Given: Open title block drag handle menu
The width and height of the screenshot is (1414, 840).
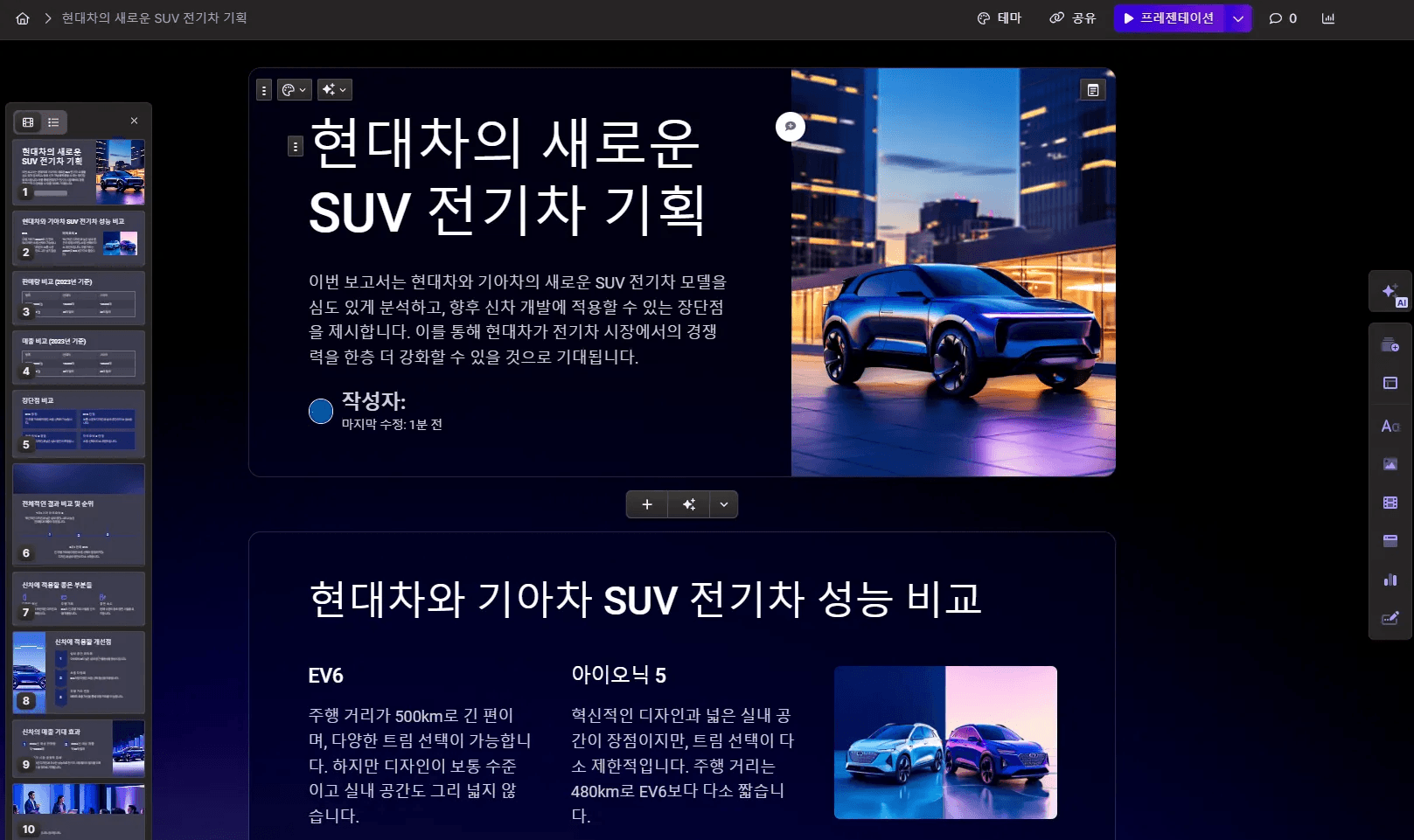Looking at the screenshot, I should [296, 146].
